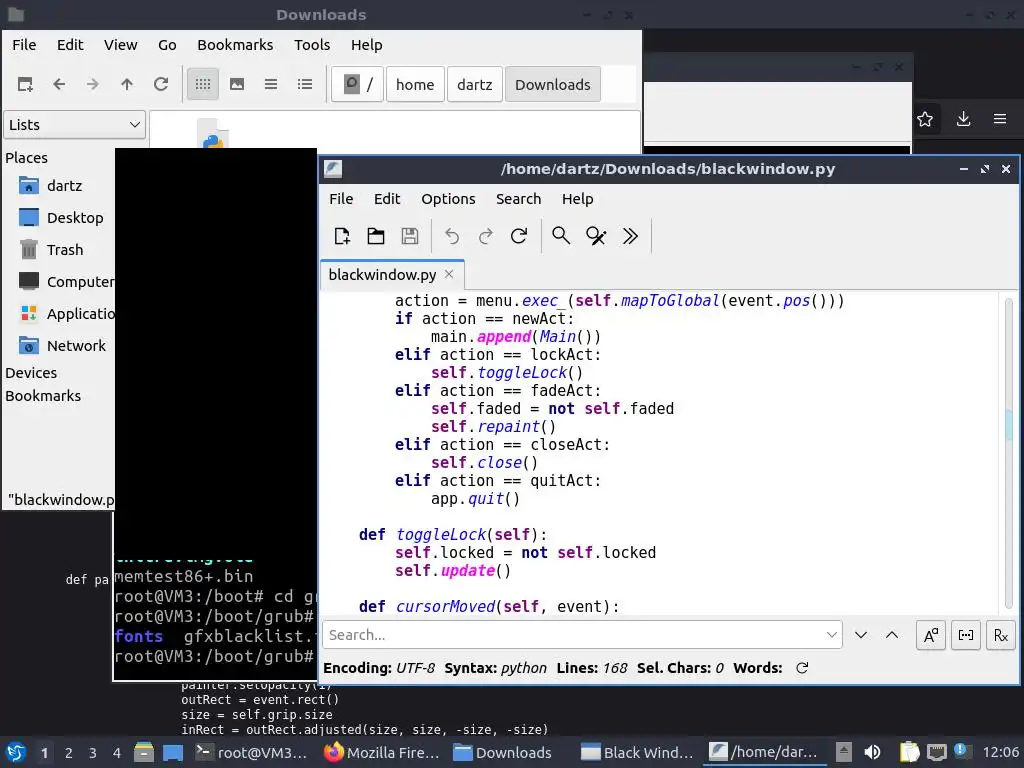Switch to workspace 2
1024x768 pixels.
(x=69, y=753)
